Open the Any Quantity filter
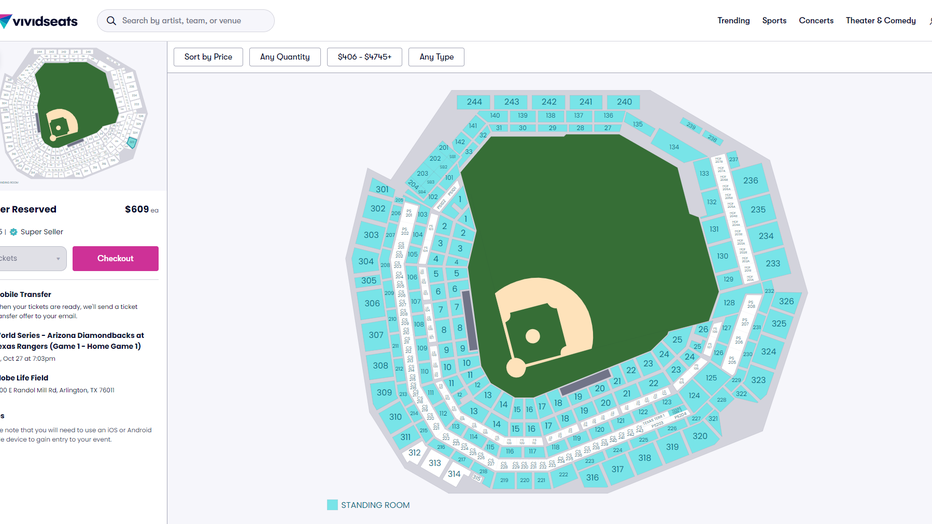Screen dimensions: 932x524 [285, 57]
